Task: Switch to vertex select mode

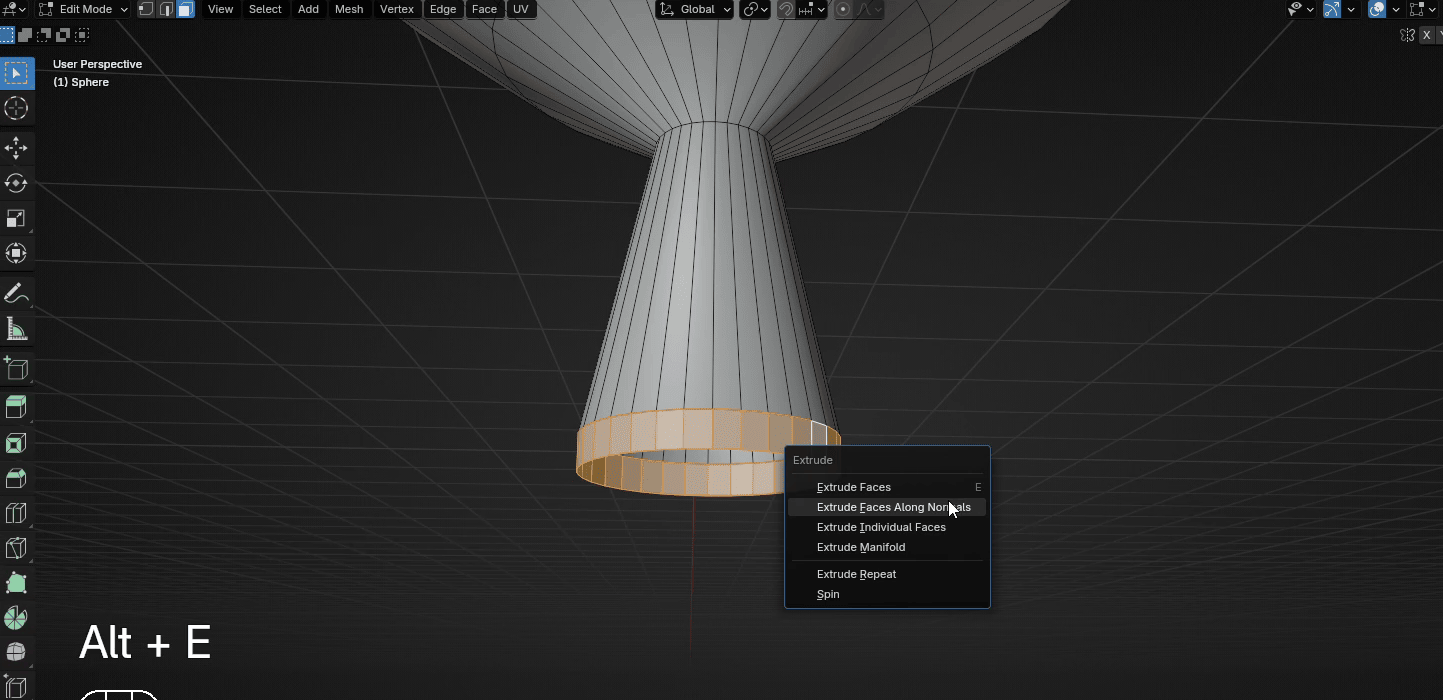Action: coord(146,9)
